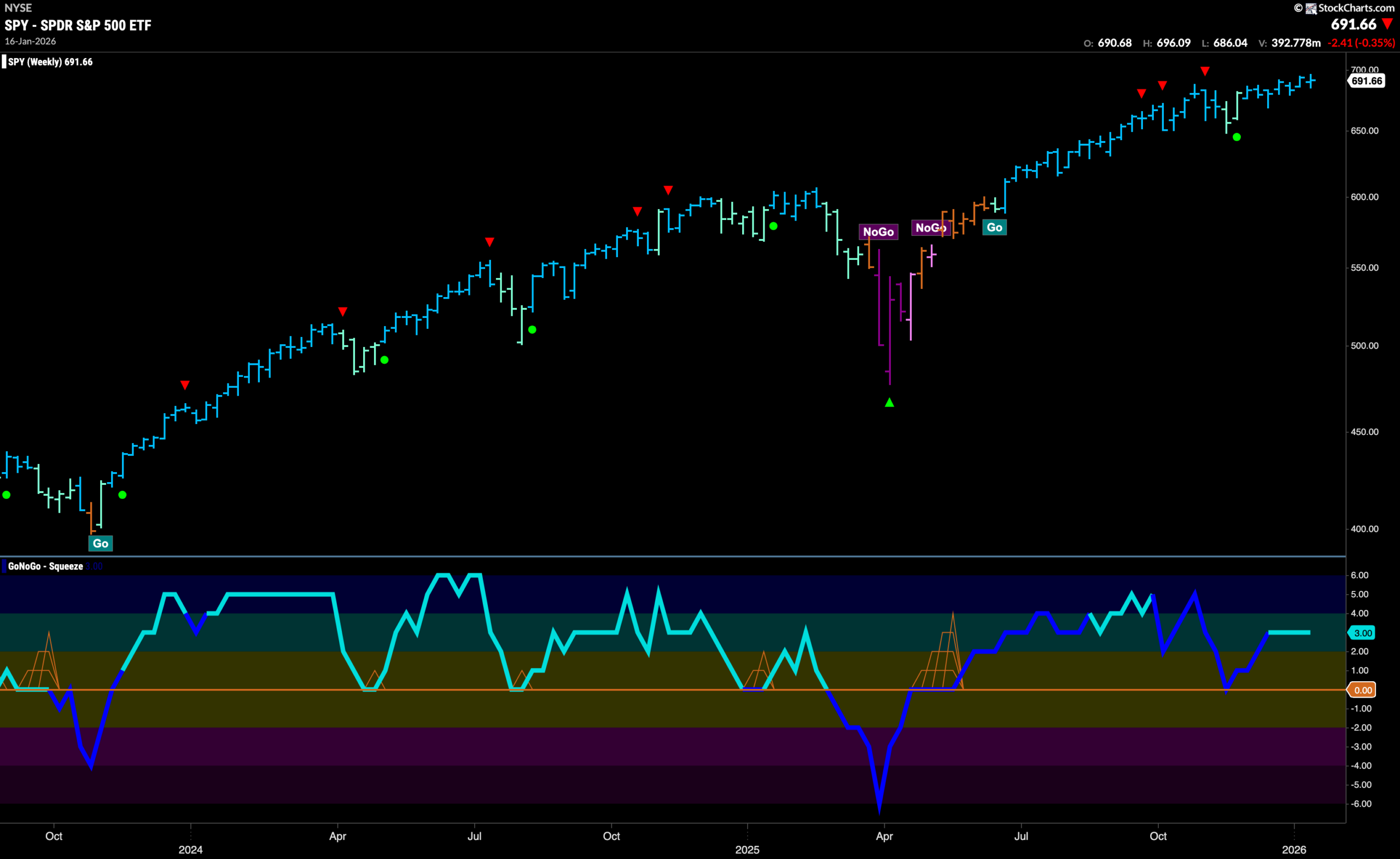Click the high value 696.09
Image resolution: width=1400 pixels, height=859 pixels.
tap(1173, 43)
